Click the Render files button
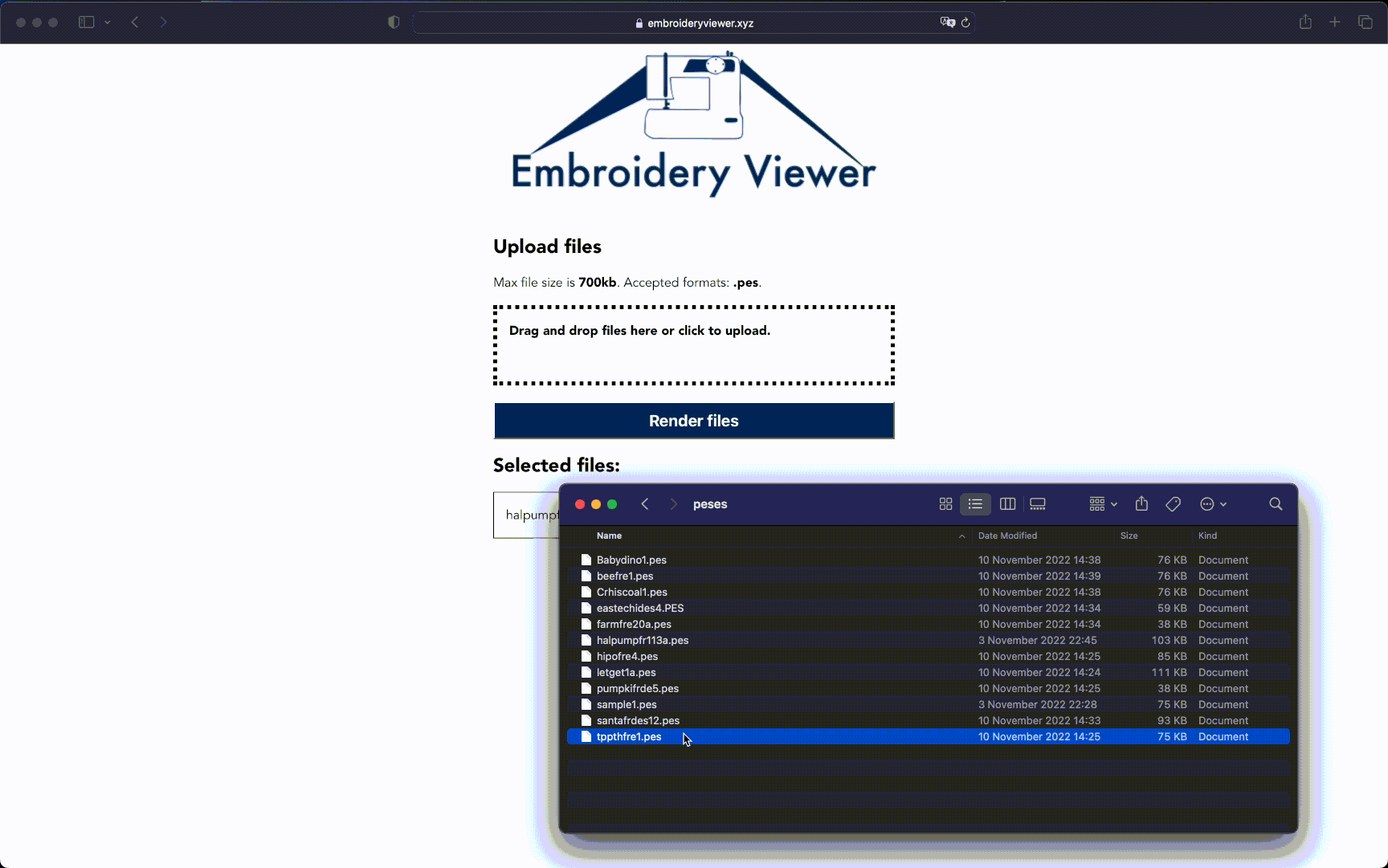The height and width of the screenshot is (868, 1388). (694, 421)
